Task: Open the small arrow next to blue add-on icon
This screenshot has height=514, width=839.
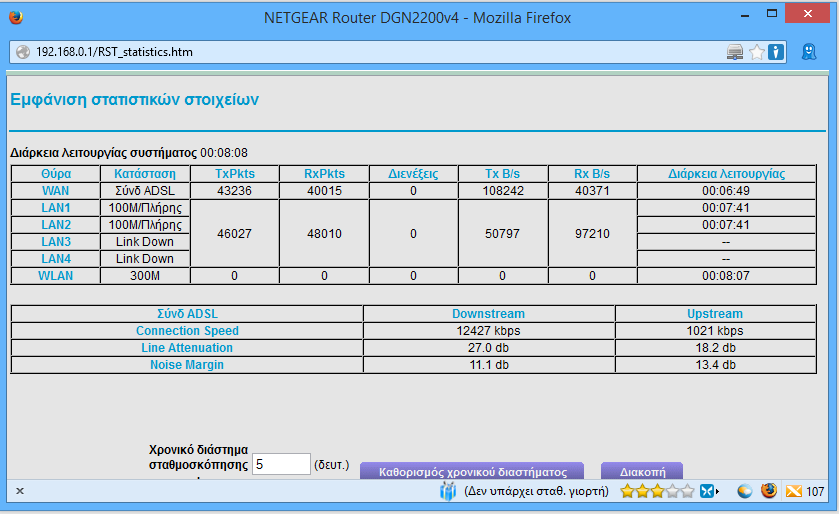Action: pyautogui.click(x=718, y=491)
